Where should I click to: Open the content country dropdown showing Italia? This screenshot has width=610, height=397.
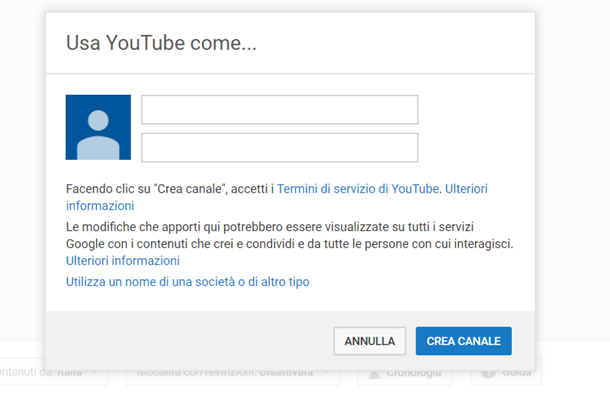pyautogui.click(x=53, y=372)
